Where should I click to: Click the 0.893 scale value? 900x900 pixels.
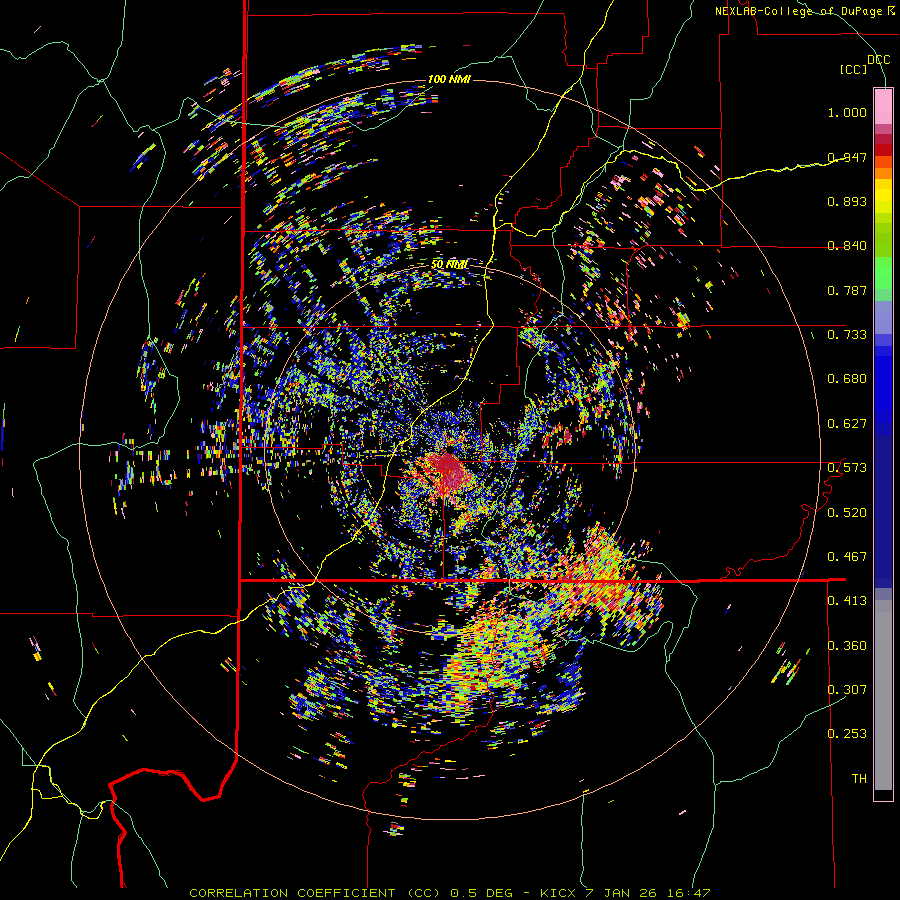pos(847,201)
